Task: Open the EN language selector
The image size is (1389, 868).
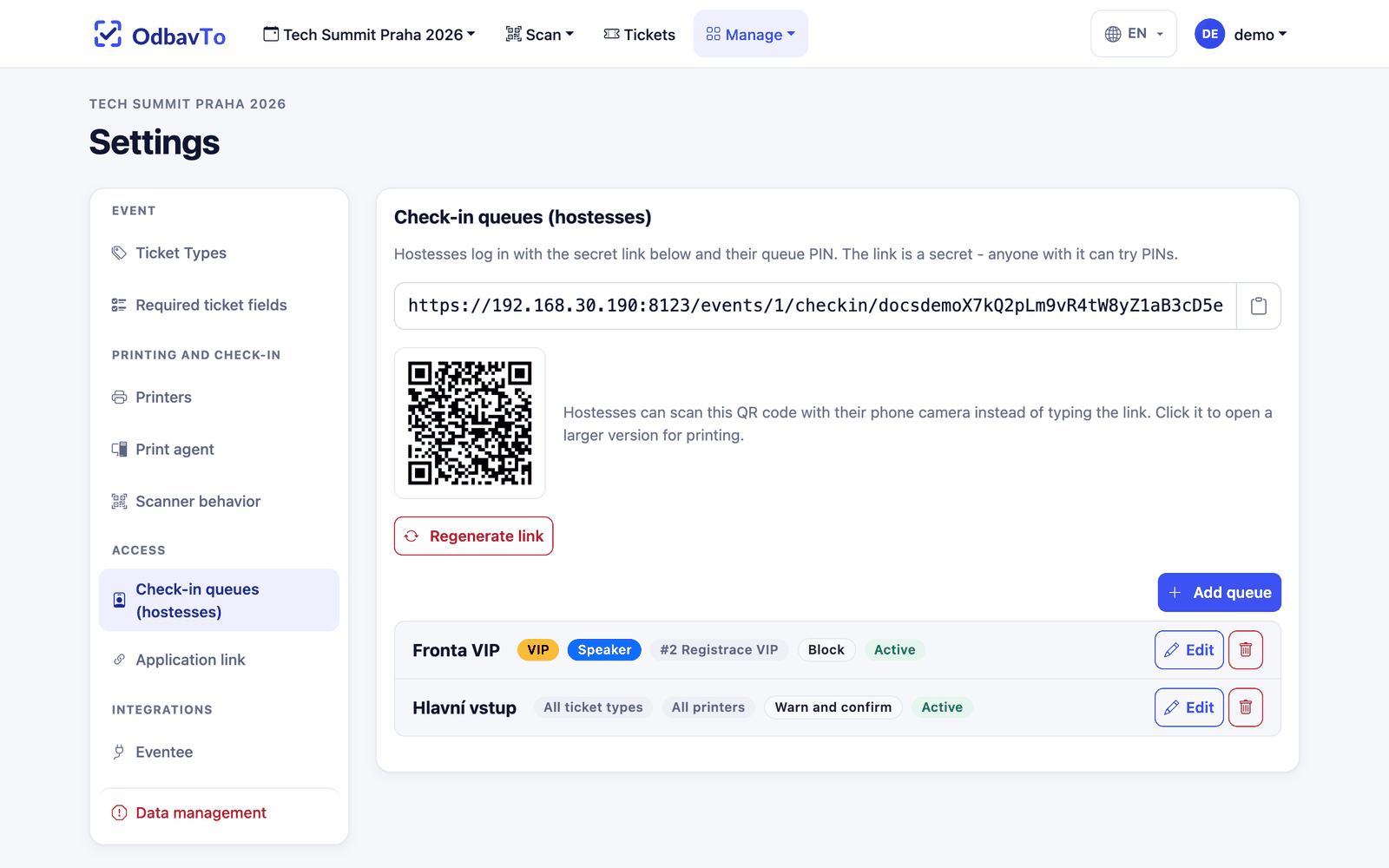Action: tap(1134, 34)
